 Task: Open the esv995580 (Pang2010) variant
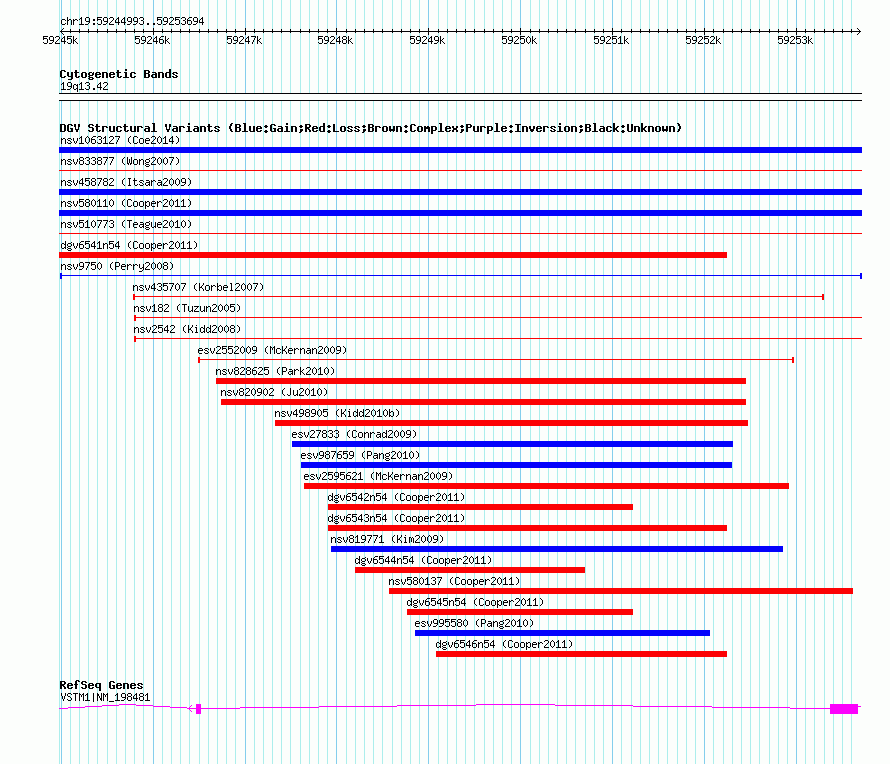(x=474, y=623)
